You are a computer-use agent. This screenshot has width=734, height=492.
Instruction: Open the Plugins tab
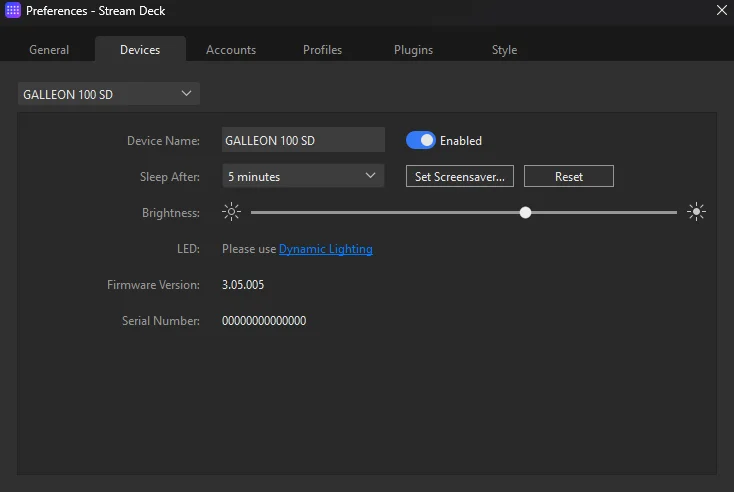point(413,50)
